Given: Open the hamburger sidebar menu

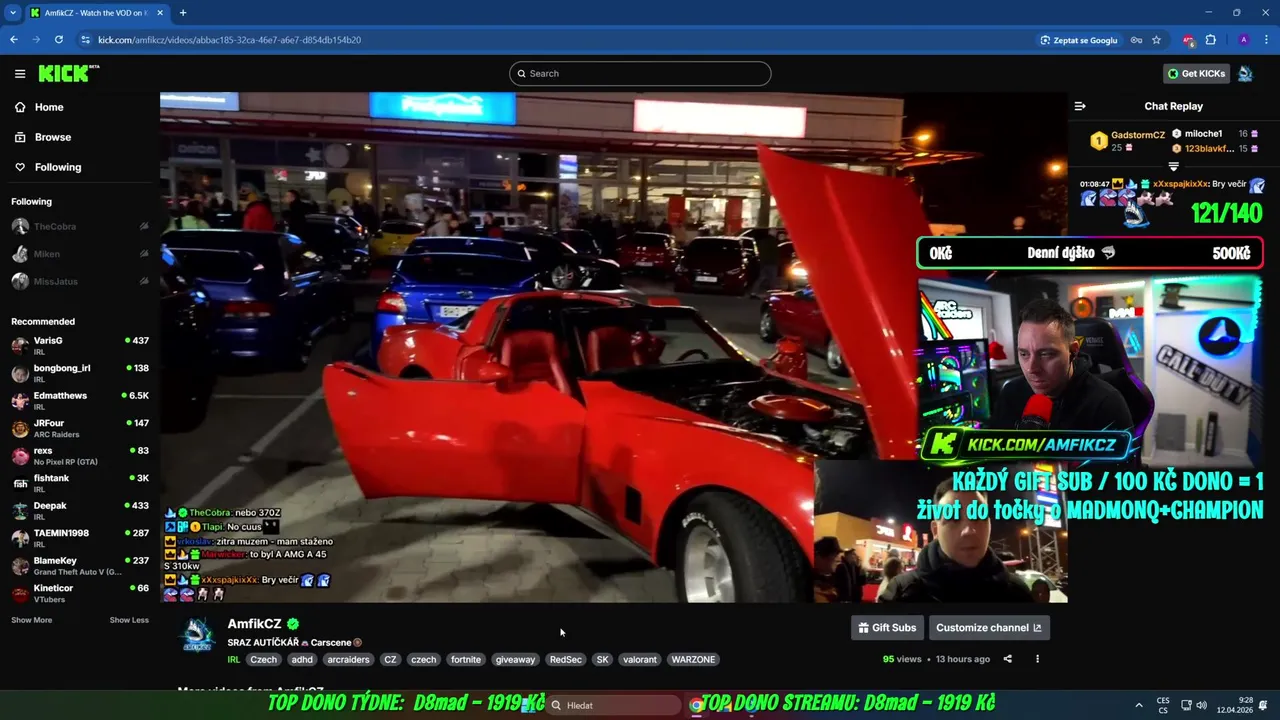Looking at the screenshot, I should pos(20,73).
